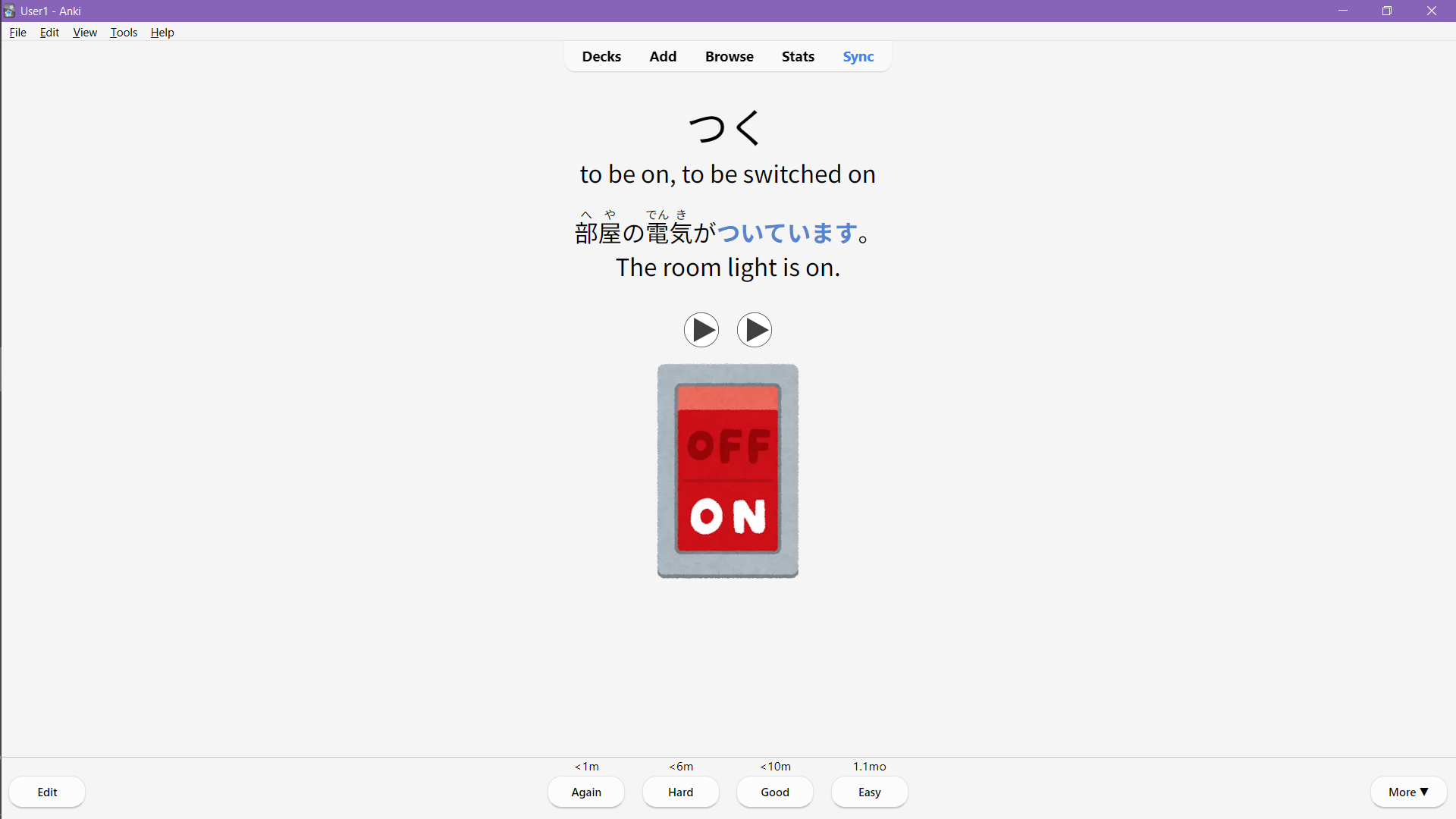Expand the More options dropdown
The height and width of the screenshot is (819, 1456).
(x=1408, y=792)
